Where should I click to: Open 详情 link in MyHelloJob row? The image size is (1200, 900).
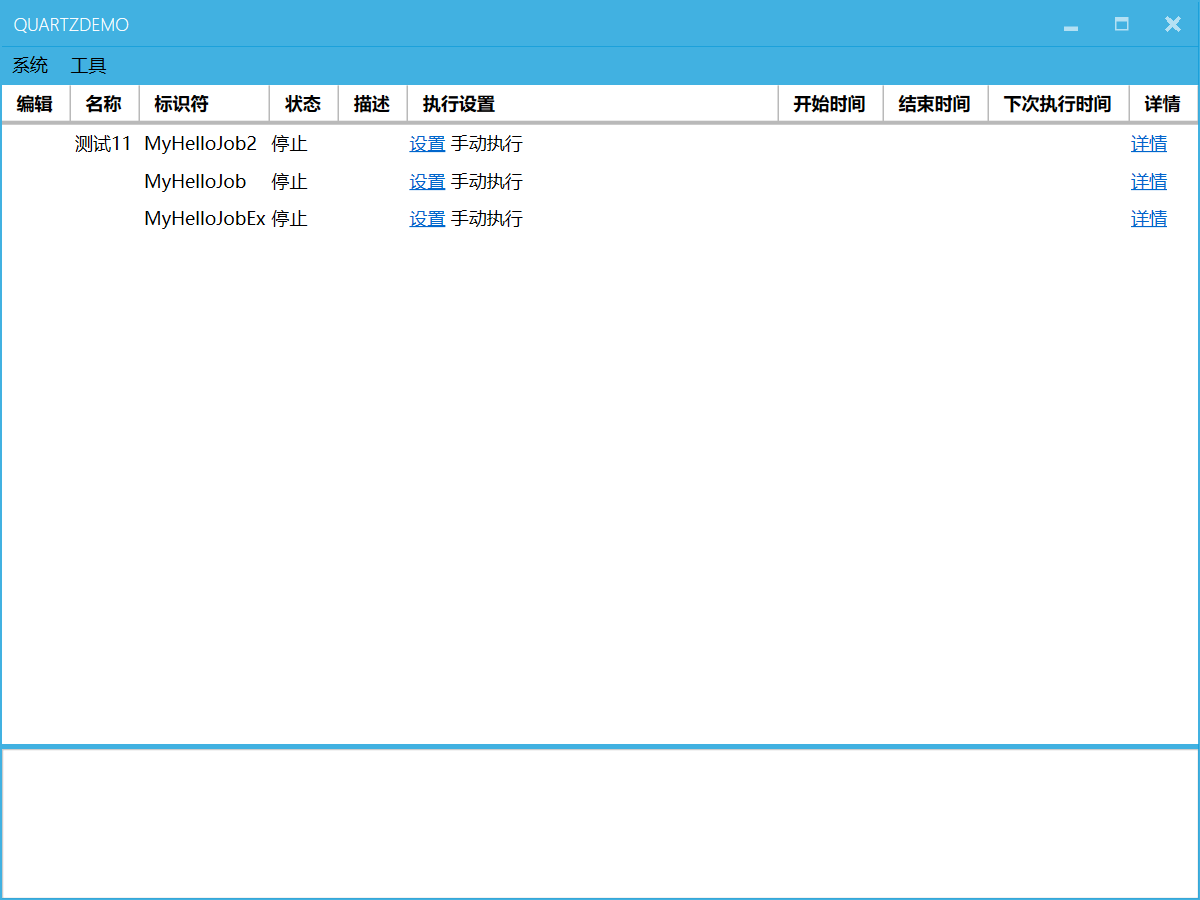tap(1149, 182)
